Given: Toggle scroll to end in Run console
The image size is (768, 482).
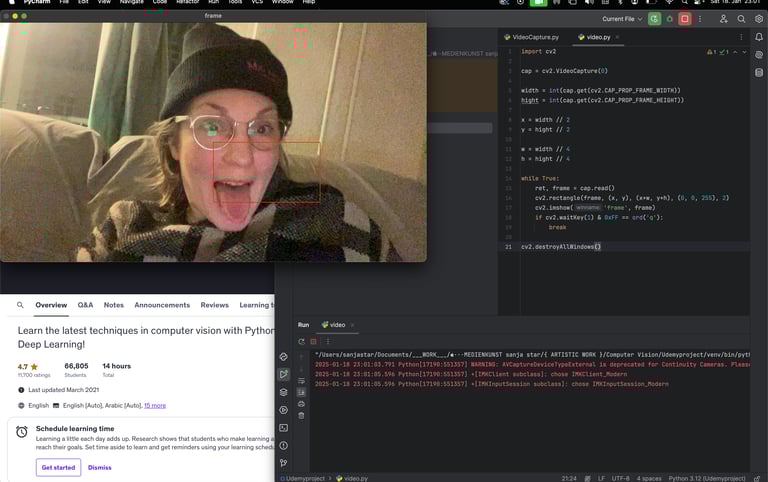Looking at the screenshot, I should [x=301, y=392].
